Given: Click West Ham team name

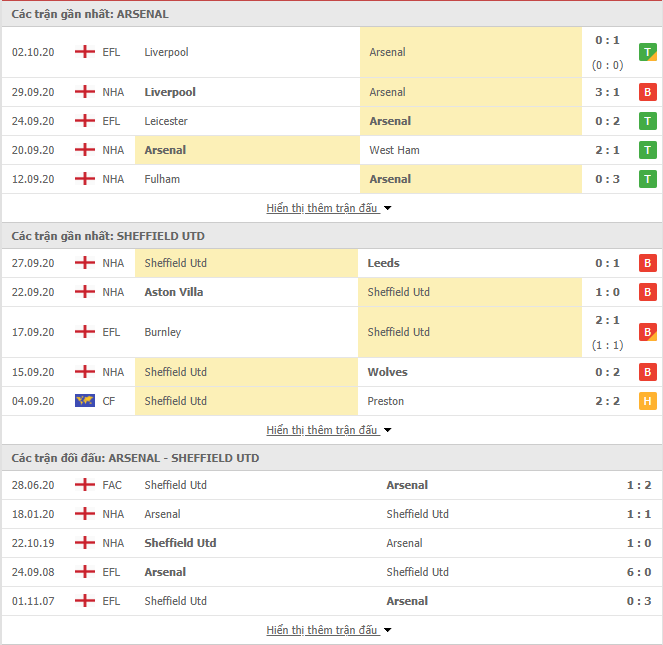Looking at the screenshot, I should [x=394, y=150].
